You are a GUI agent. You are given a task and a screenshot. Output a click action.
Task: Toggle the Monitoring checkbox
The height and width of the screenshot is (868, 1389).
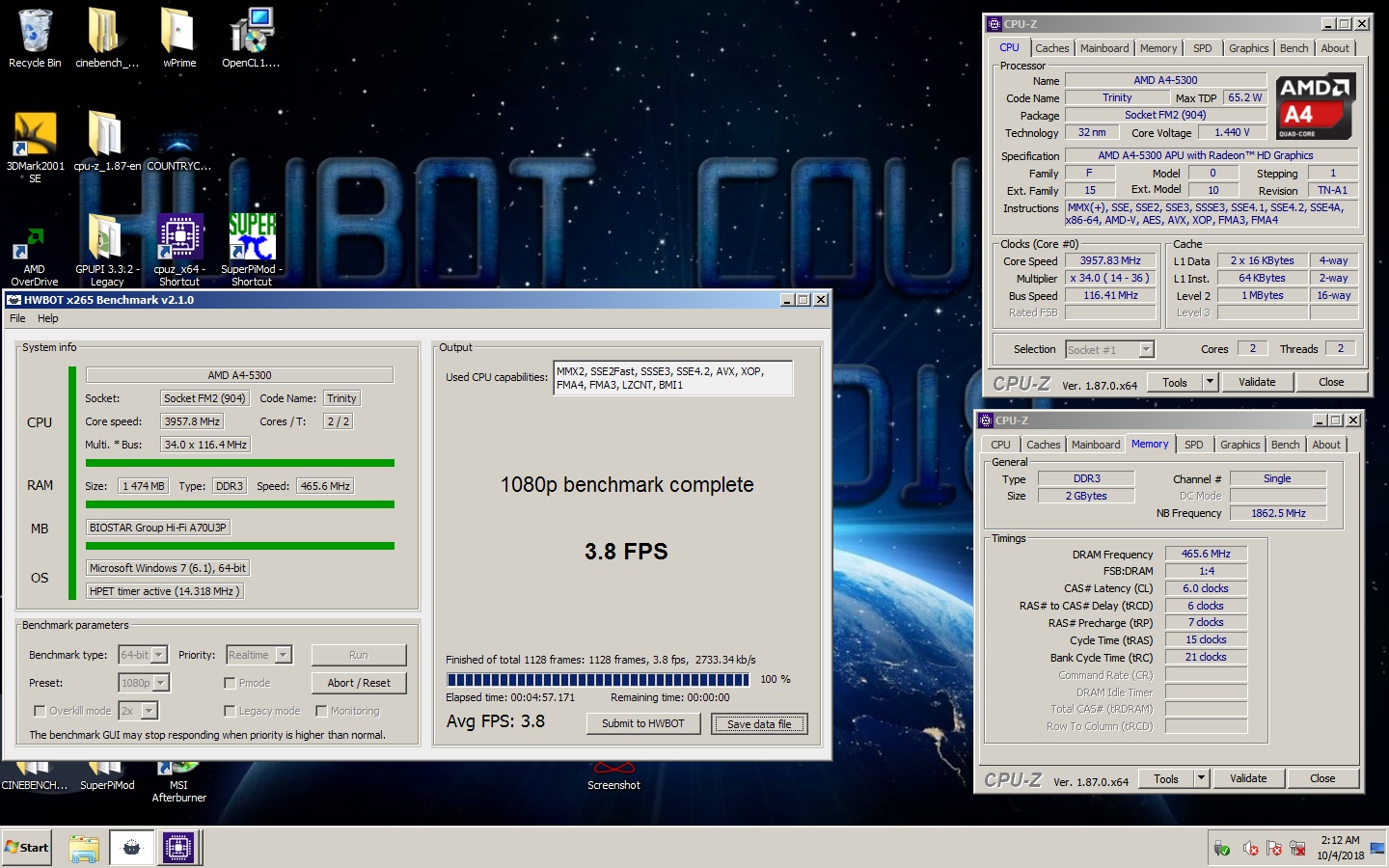(321, 711)
